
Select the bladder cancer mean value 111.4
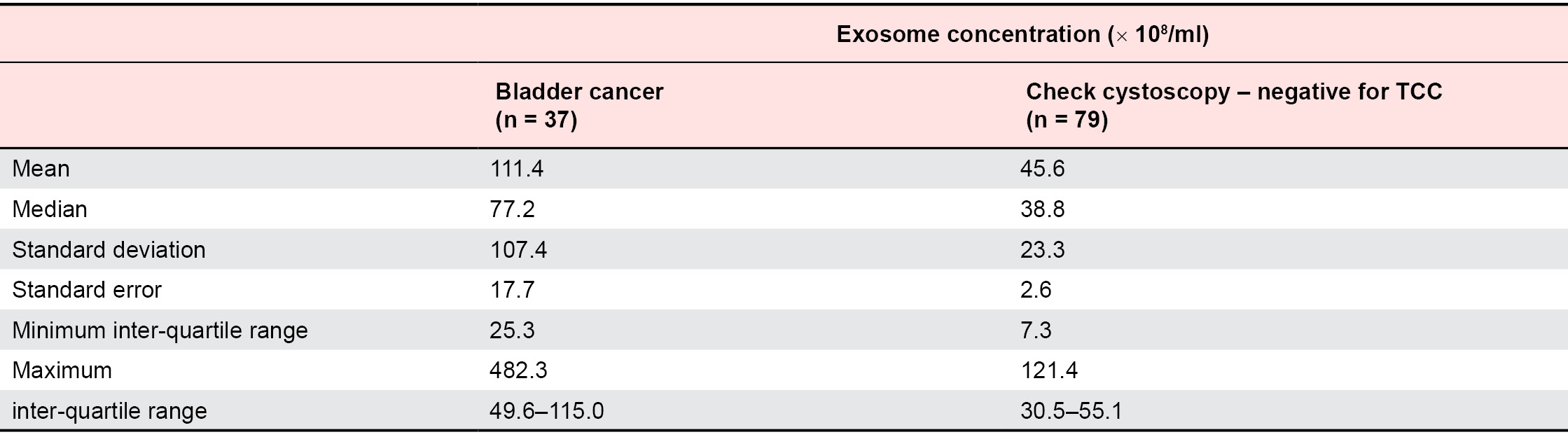click(x=516, y=169)
